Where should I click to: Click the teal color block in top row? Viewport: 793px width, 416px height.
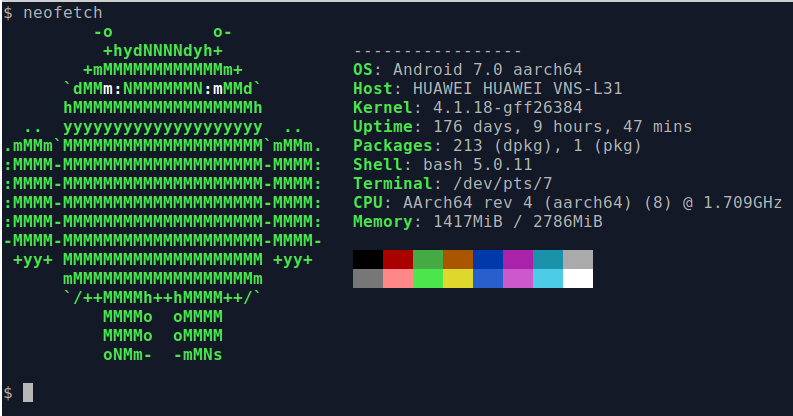[x=548, y=259]
